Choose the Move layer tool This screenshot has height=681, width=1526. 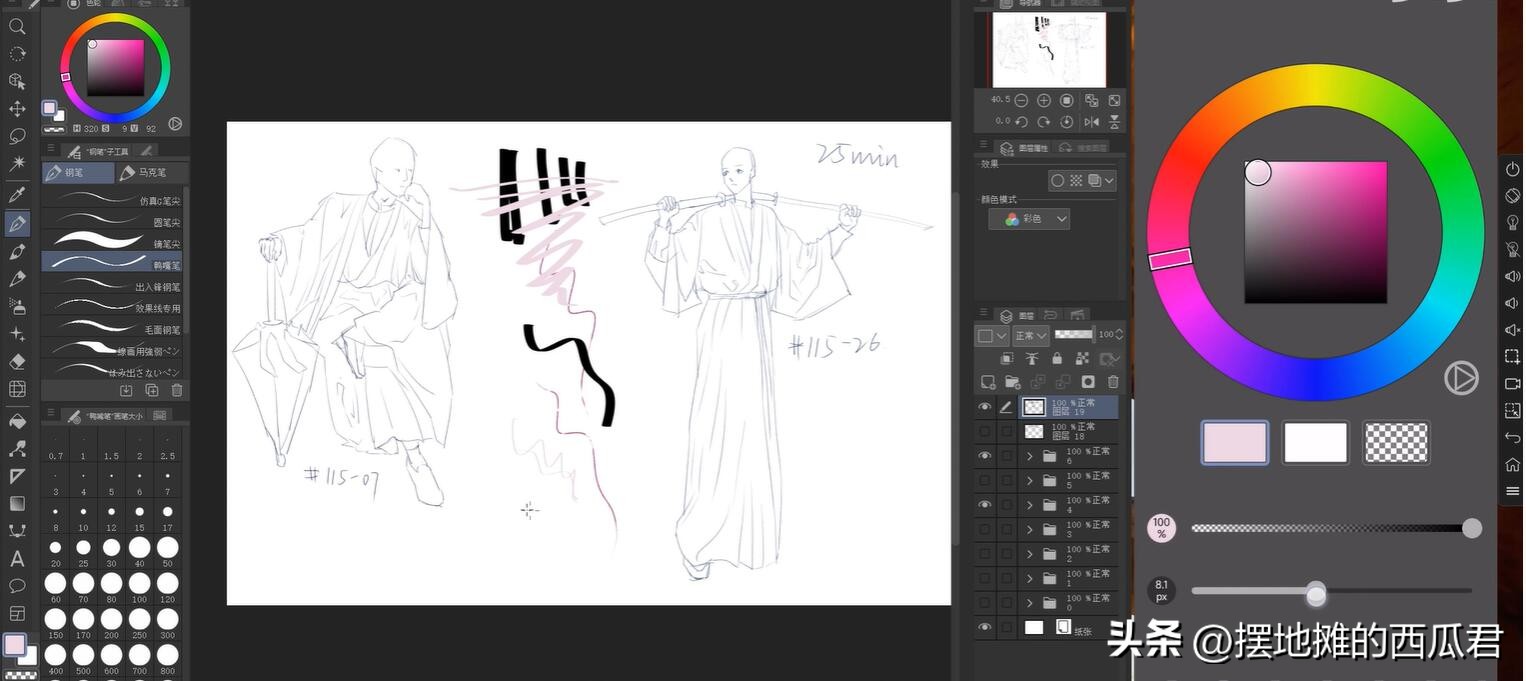click(x=17, y=108)
